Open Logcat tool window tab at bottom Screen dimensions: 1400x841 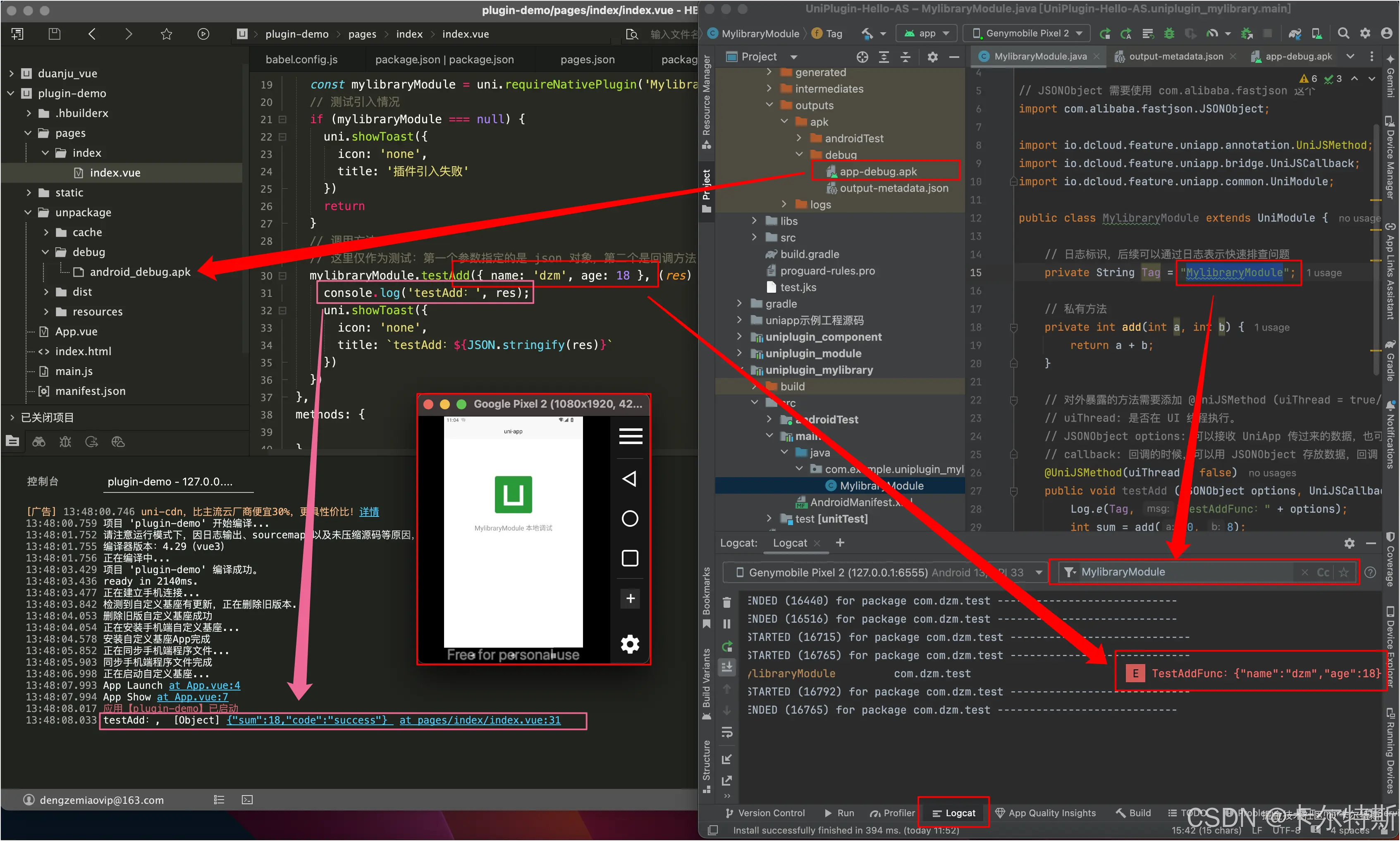[x=953, y=812]
